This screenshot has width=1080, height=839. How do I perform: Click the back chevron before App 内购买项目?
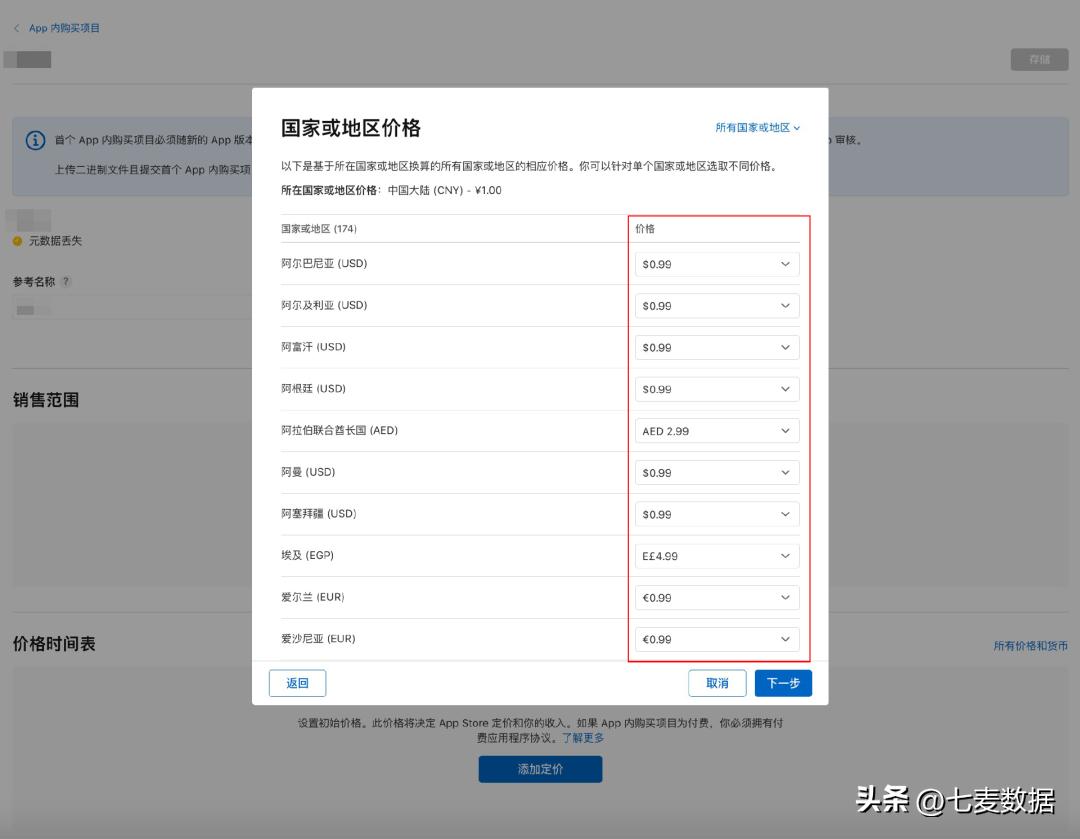(x=16, y=28)
